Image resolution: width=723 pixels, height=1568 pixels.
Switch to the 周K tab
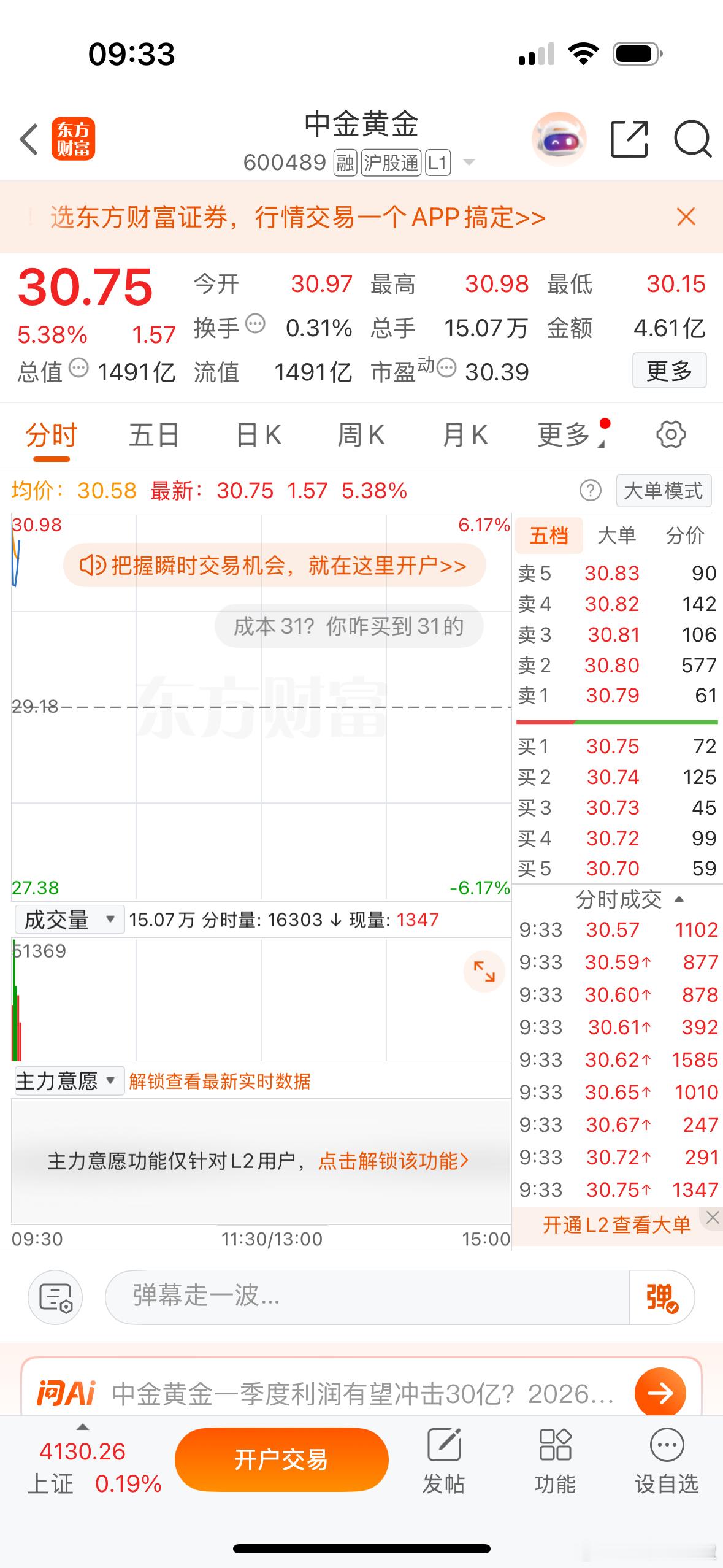[361, 435]
